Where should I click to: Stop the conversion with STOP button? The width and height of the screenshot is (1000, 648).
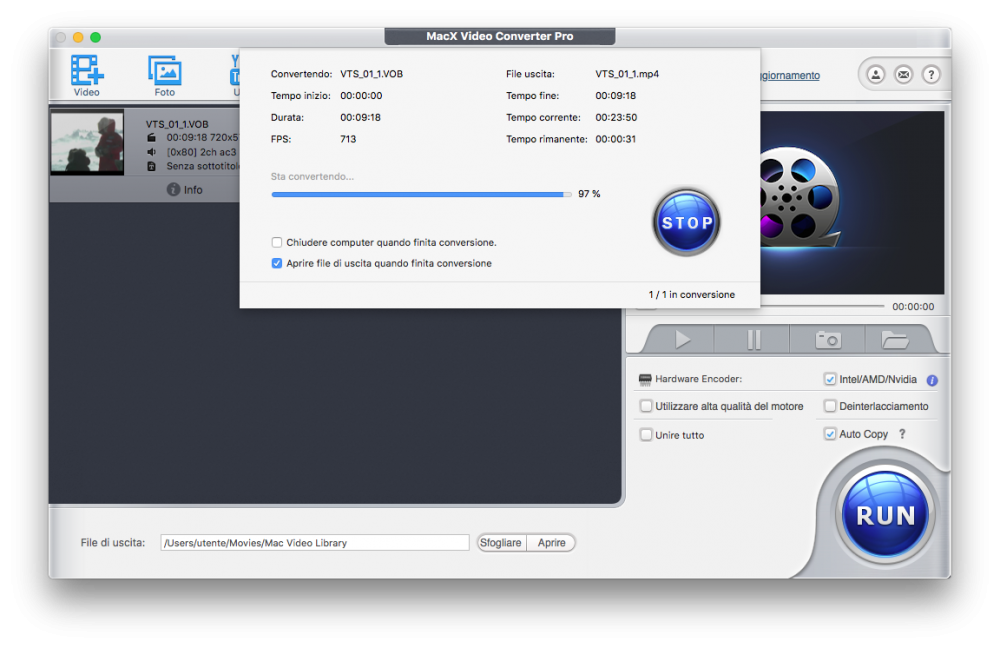686,223
